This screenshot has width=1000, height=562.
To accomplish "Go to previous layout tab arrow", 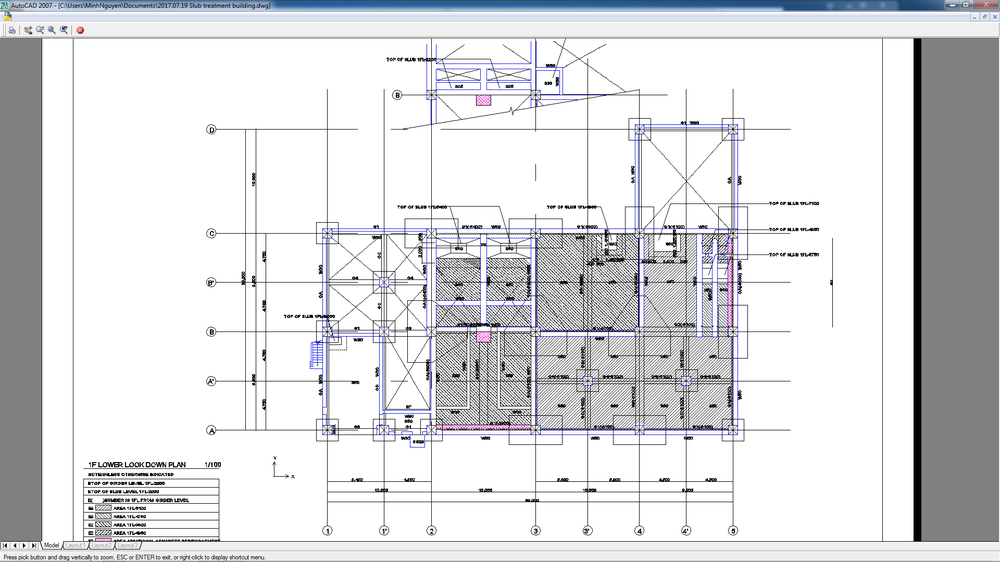I will [x=15, y=545].
